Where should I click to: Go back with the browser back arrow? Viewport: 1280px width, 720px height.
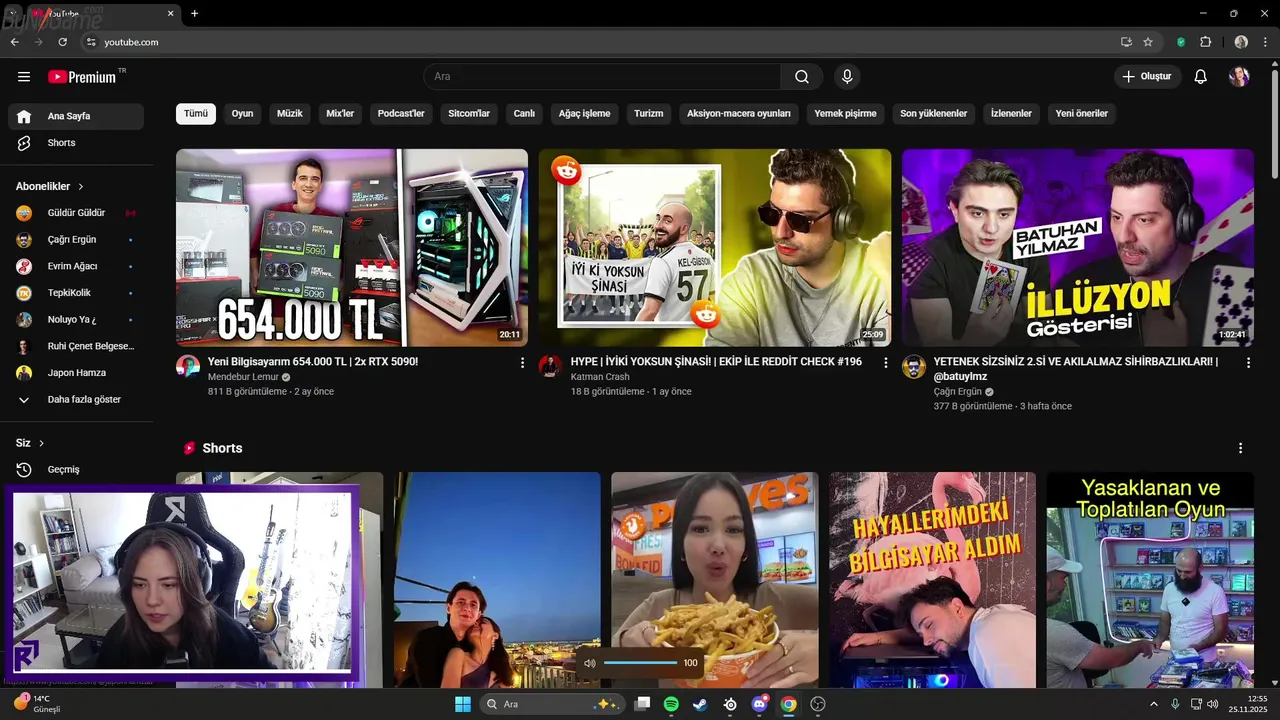[14, 42]
